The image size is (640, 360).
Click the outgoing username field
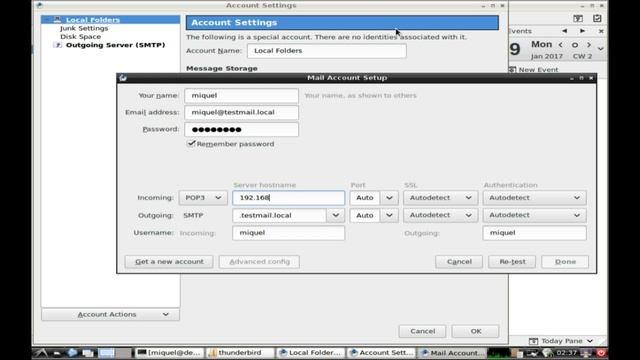click(535, 233)
